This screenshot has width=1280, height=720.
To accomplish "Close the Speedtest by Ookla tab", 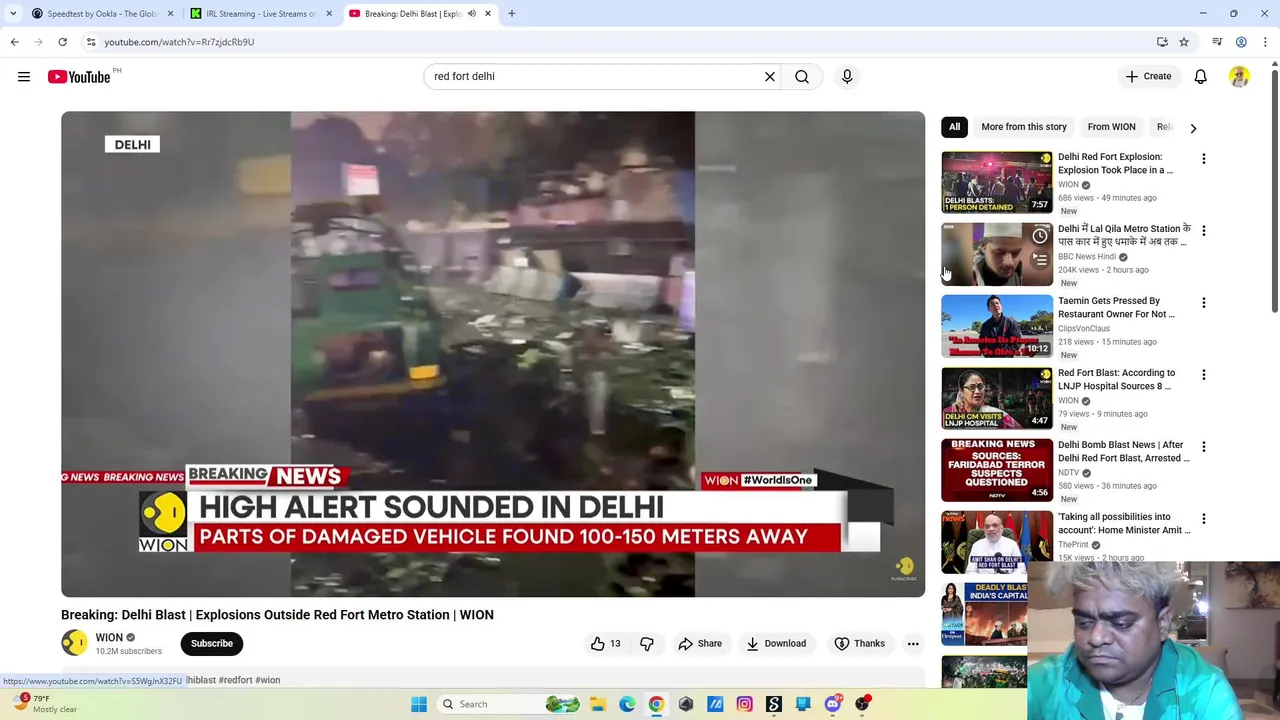I will pyautogui.click(x=170, y=14).
